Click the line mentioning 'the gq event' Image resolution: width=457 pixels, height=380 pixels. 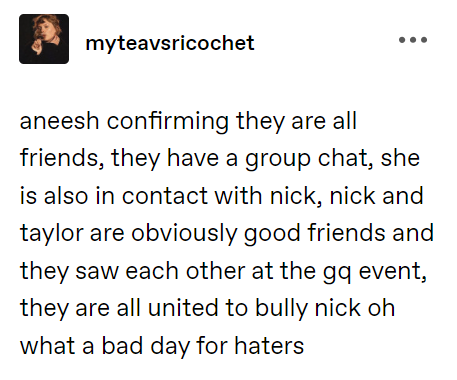click(x=223, y=271)
